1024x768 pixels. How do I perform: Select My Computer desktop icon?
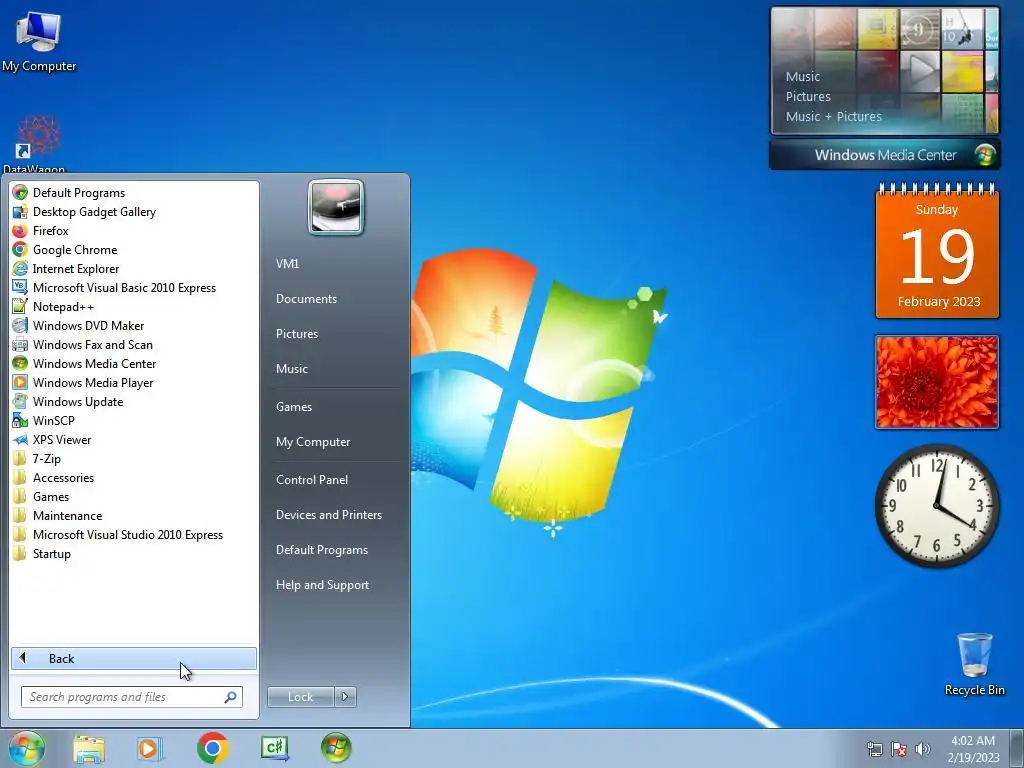click(39, 42)
